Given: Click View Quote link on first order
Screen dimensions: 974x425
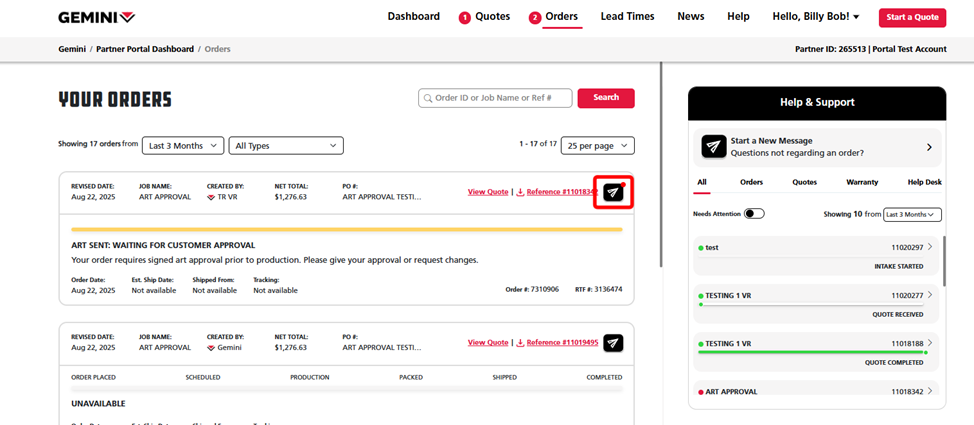Looking at the screenshot, I should 488,192.
